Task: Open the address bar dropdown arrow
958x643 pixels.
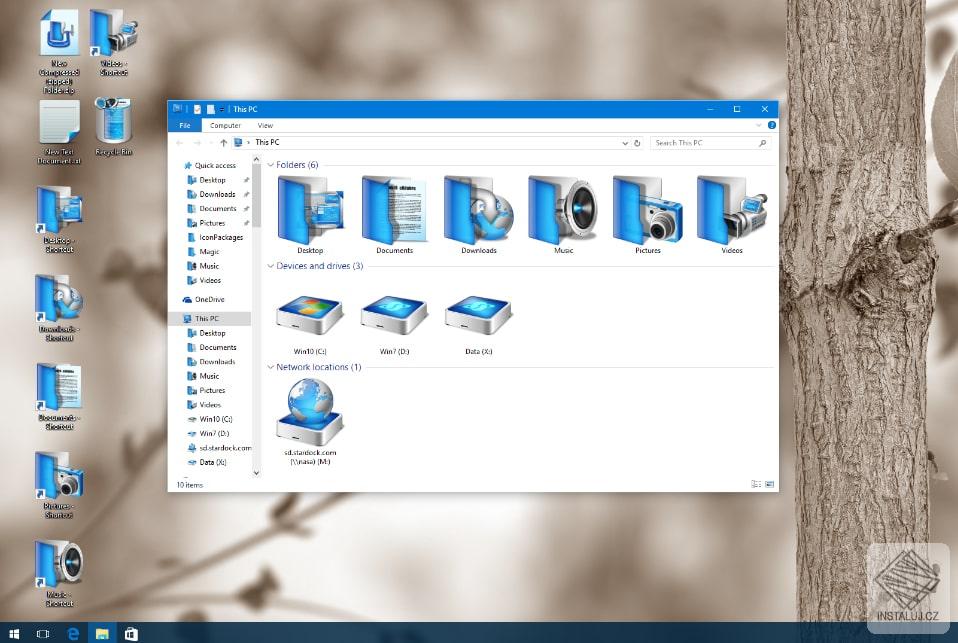Action: 625,143
